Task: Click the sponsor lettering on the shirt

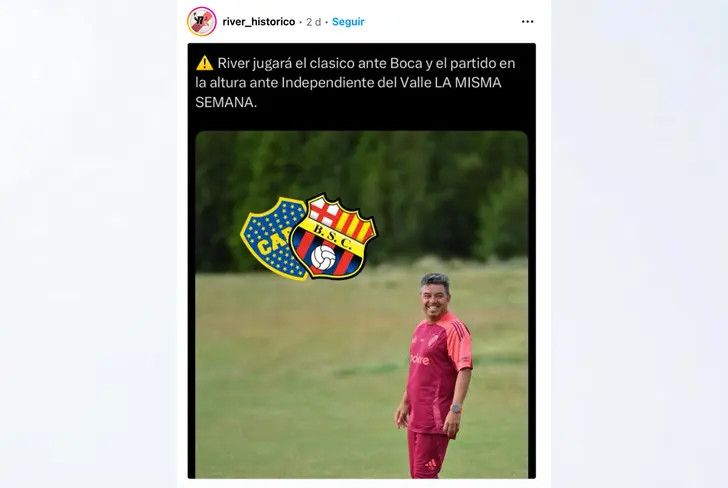Action: 420,359
